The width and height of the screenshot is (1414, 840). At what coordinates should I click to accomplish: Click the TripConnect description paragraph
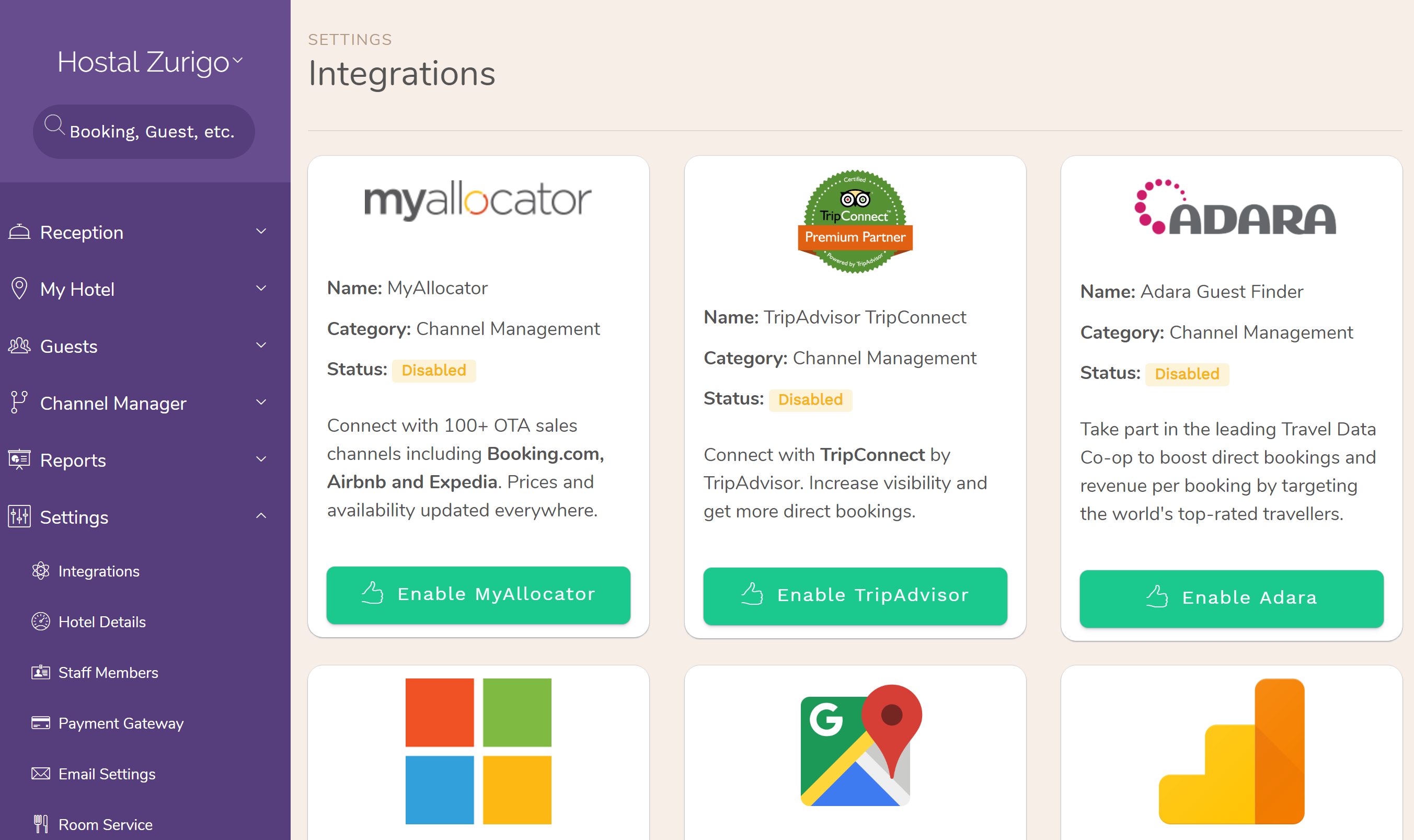click(845, 483)
